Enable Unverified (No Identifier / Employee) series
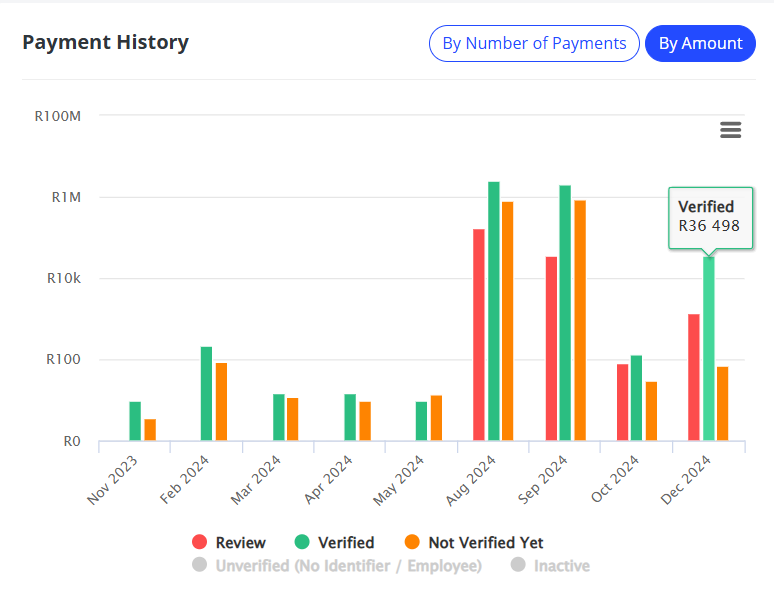The width and height of the screenshot is (774, 595). click(350, 566)
